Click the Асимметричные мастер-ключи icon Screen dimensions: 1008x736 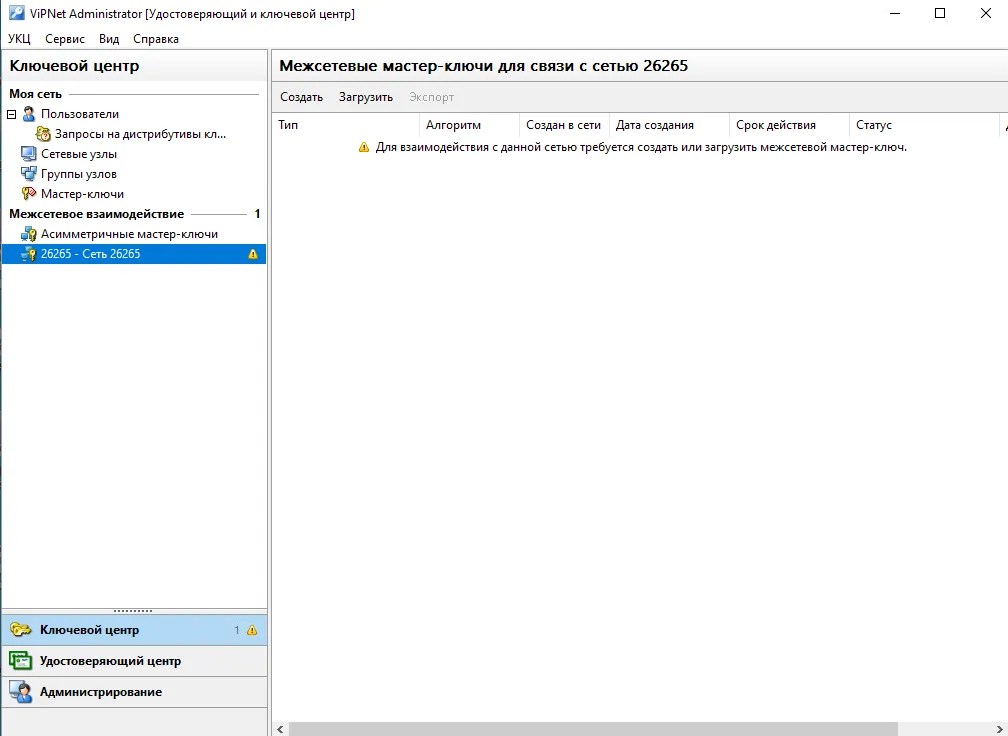tap(29, 234)
